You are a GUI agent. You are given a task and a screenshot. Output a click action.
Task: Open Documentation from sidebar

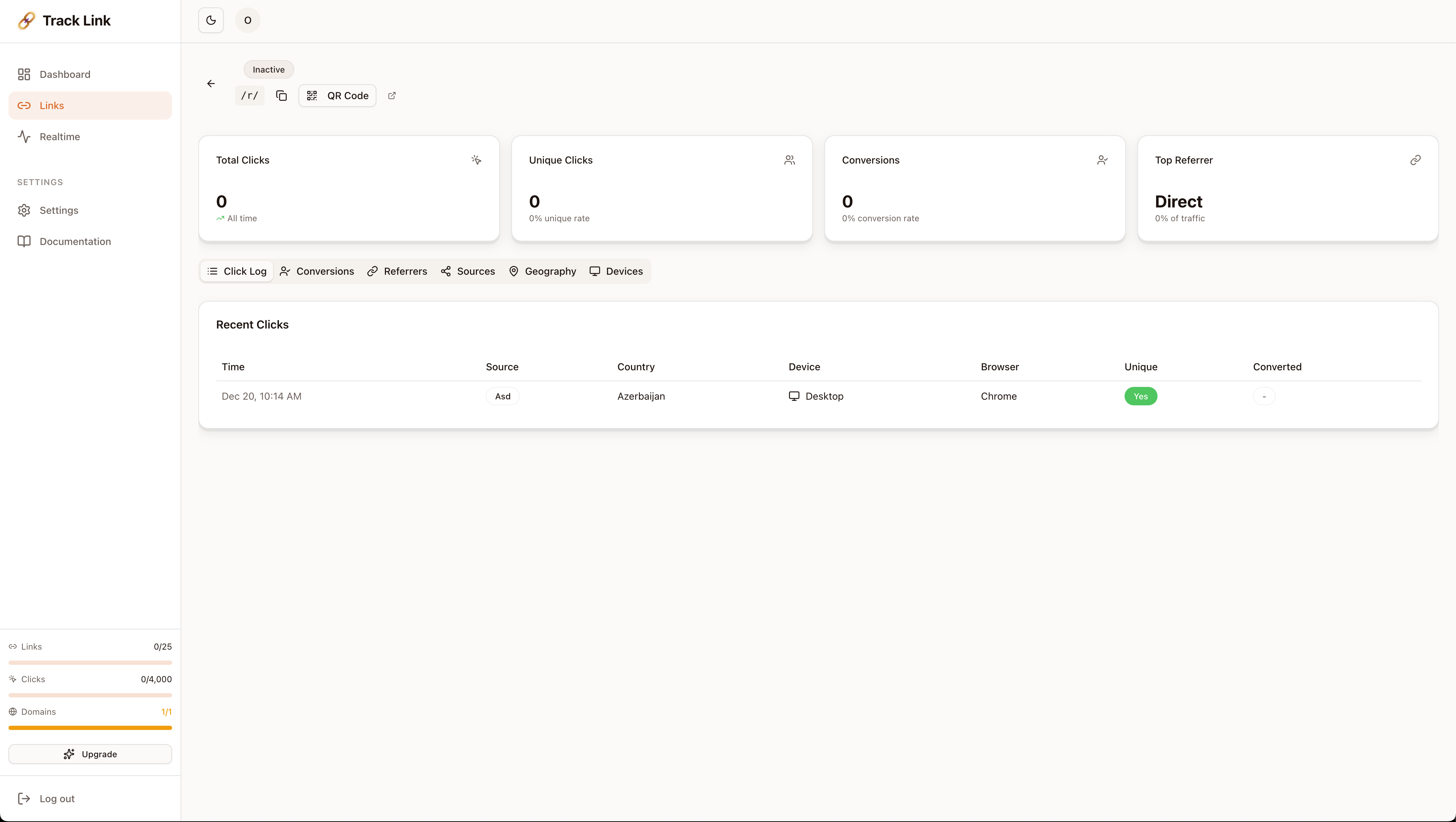pyautogui.click(x=75, y=241)
